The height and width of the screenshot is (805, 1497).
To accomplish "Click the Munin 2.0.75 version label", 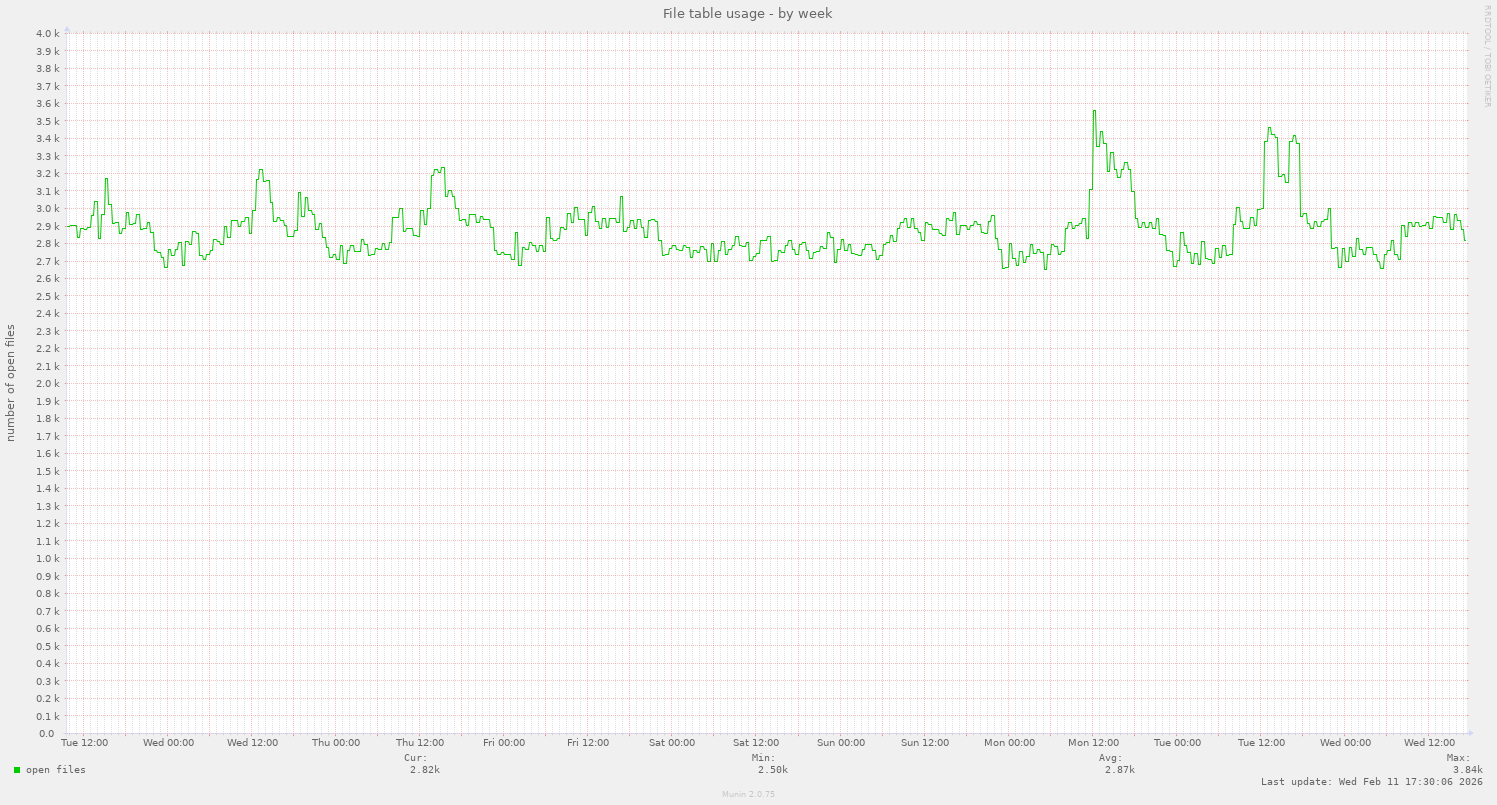I will pyautogui.click(x=747, y=794).
